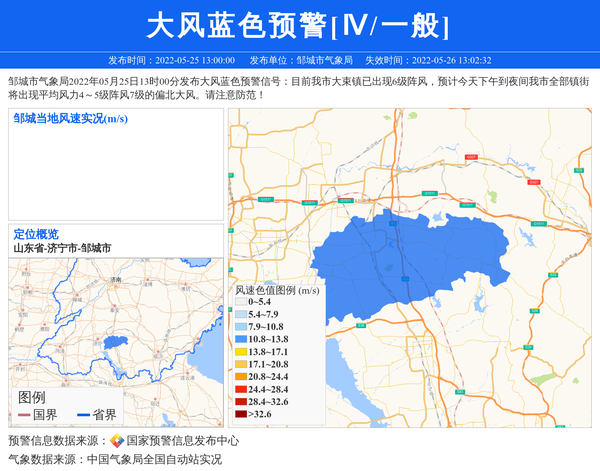Viewport: 600px width, 471px height.
Task: Select the >32.6 dark red legend swatch
Action: 240,414
